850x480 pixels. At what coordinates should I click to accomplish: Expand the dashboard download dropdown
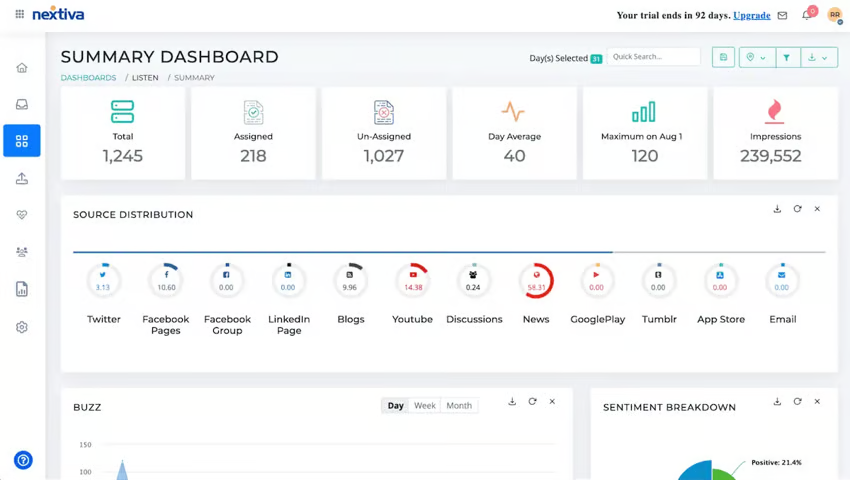pyautogui.click(x=817, y=58)
